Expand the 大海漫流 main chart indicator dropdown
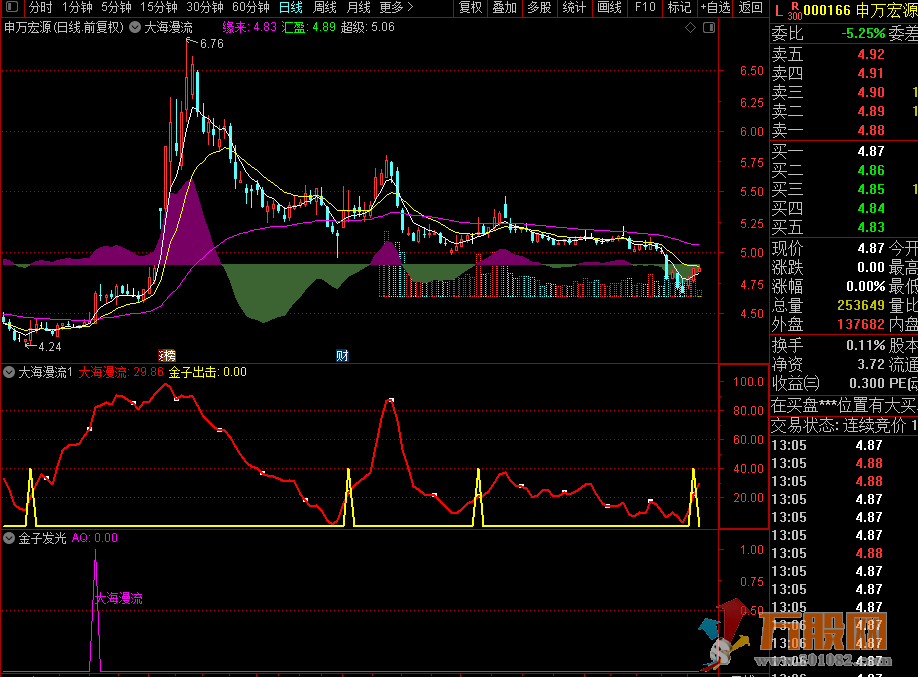Viewport: 918px width, 677px height. [135, 27]
